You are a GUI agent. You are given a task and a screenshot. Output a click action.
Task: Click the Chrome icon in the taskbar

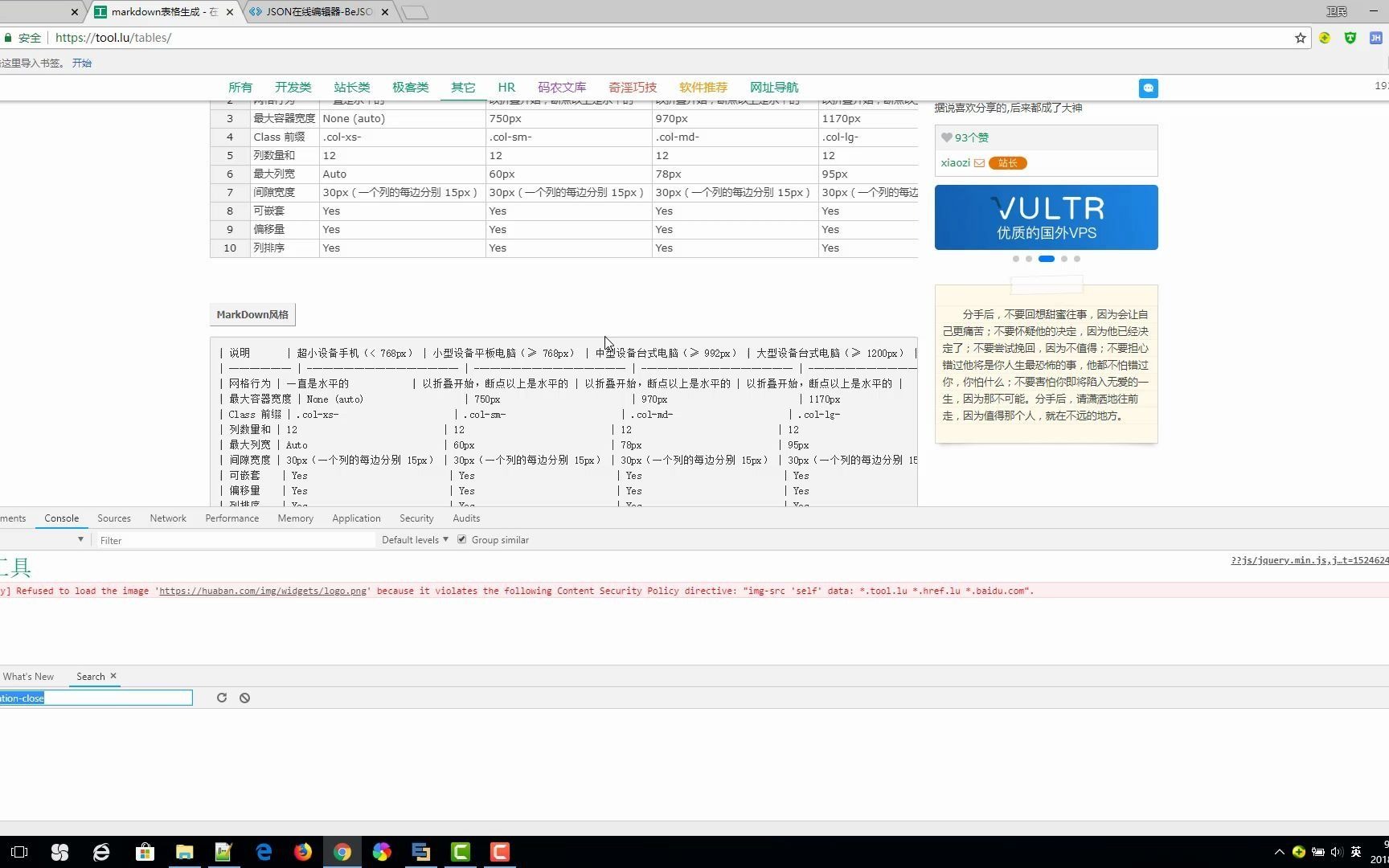click(x=342, y=852)
